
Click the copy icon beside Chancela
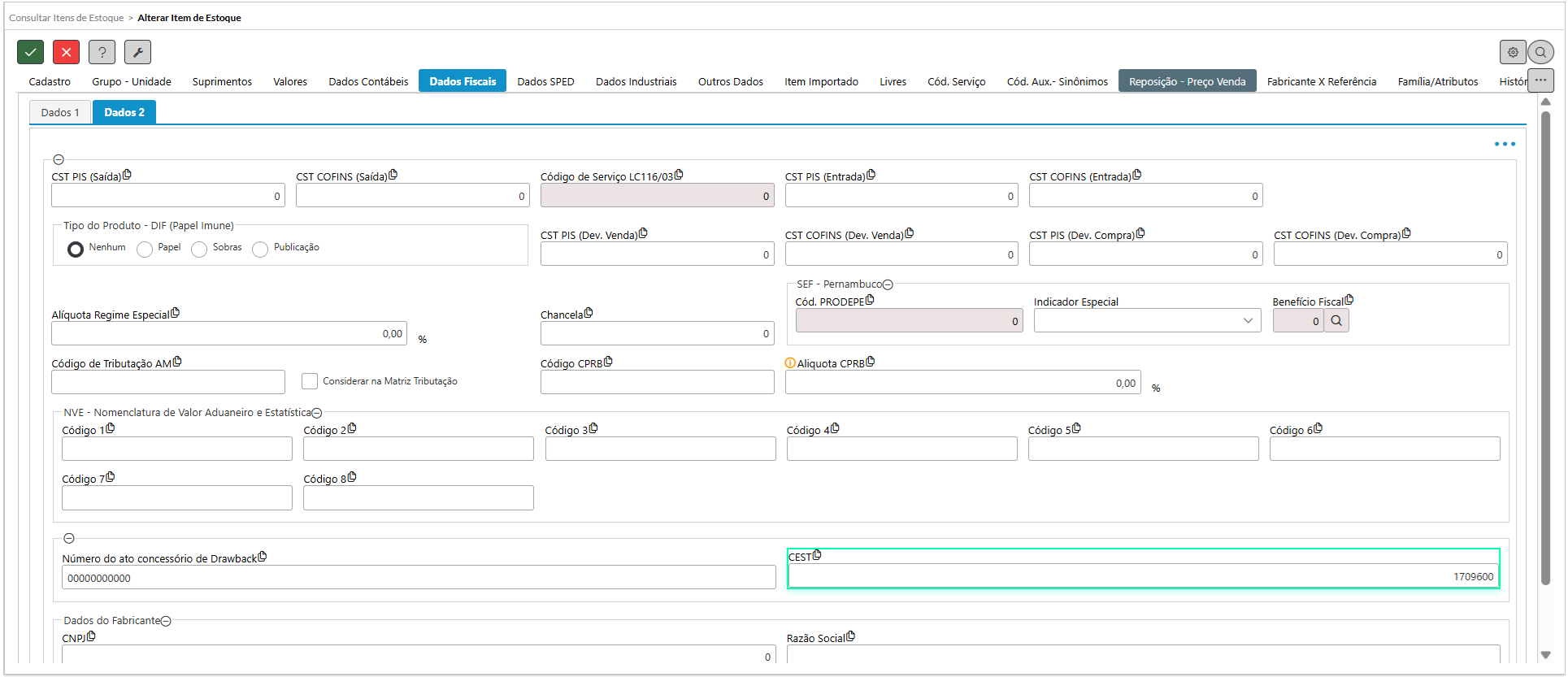point(589,313)
